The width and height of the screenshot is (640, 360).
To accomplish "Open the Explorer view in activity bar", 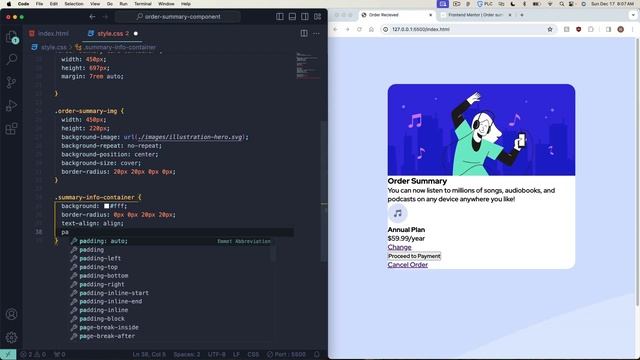I will [x=11, y=37].
